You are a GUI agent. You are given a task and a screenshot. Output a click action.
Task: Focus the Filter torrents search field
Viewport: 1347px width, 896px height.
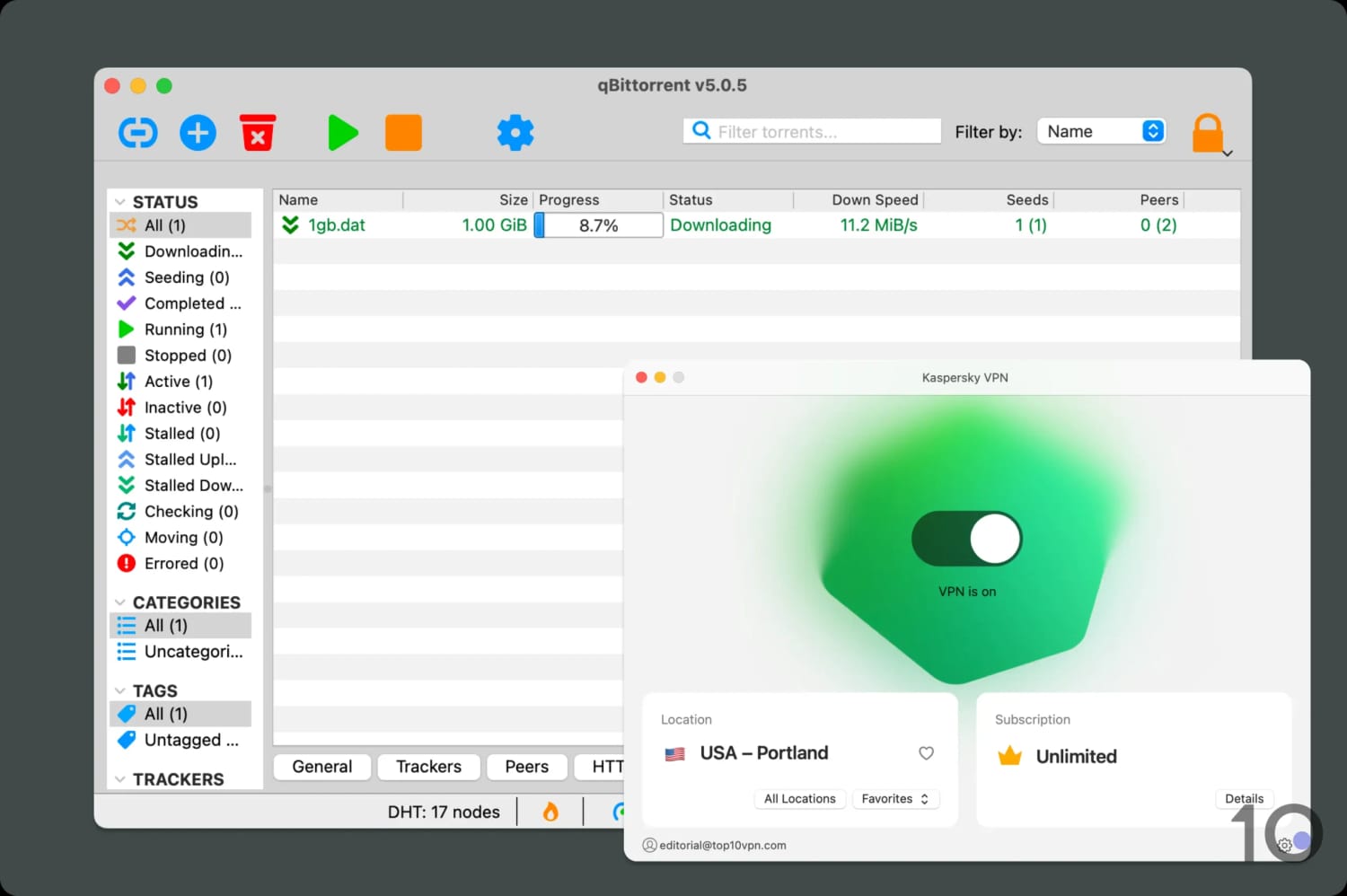coord(812,131)
